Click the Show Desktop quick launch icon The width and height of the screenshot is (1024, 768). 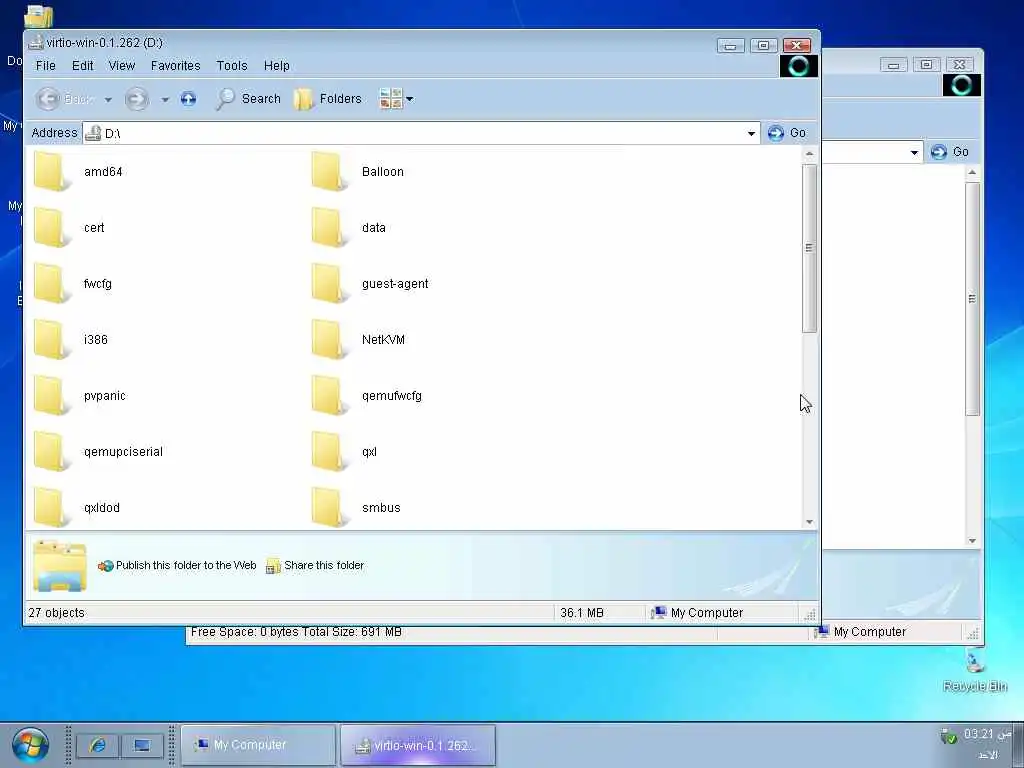click(x=142, y=745)
